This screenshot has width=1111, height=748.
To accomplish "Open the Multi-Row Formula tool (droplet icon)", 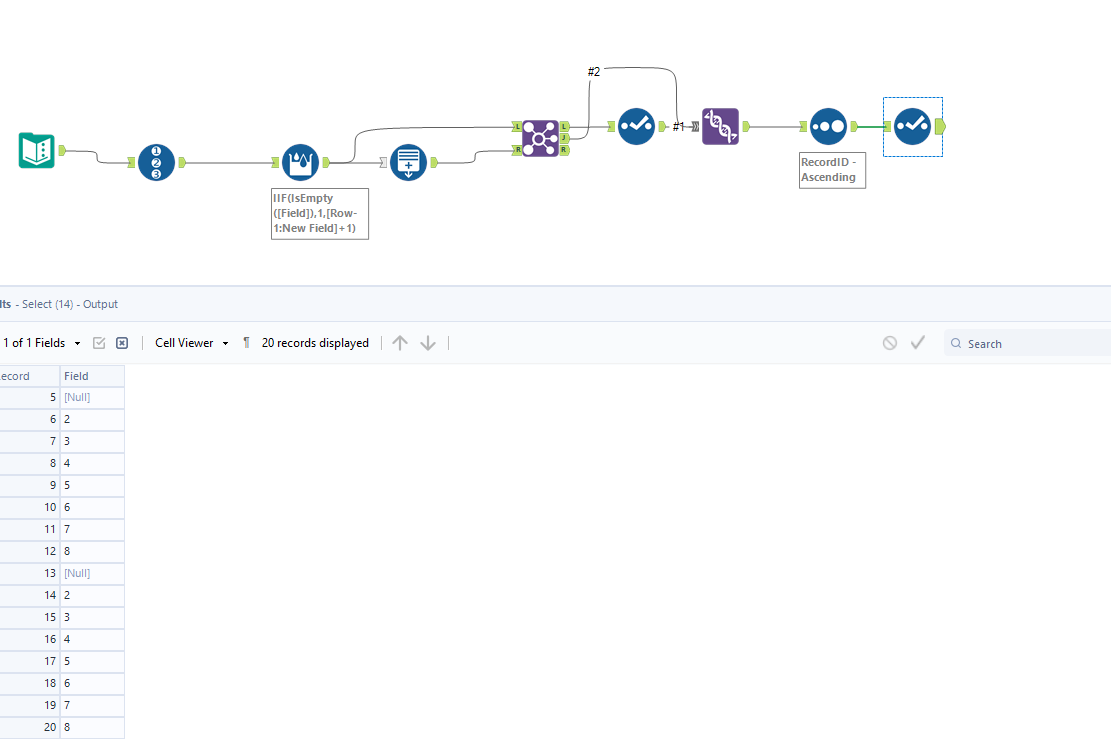I will pyautogui.click(x=300, y=162).
